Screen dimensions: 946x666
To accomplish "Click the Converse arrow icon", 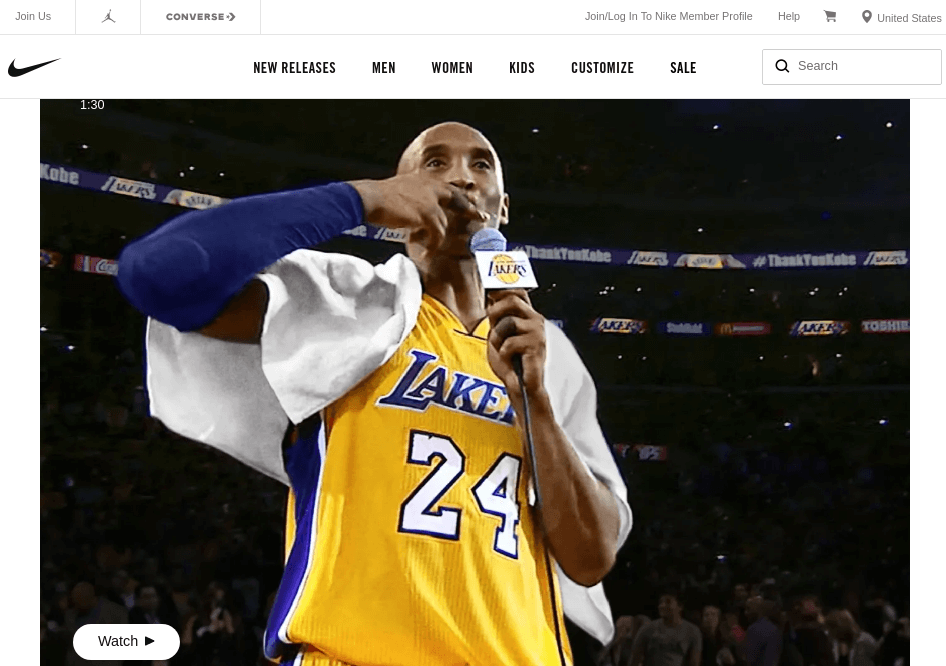I will tap(231, 16).
